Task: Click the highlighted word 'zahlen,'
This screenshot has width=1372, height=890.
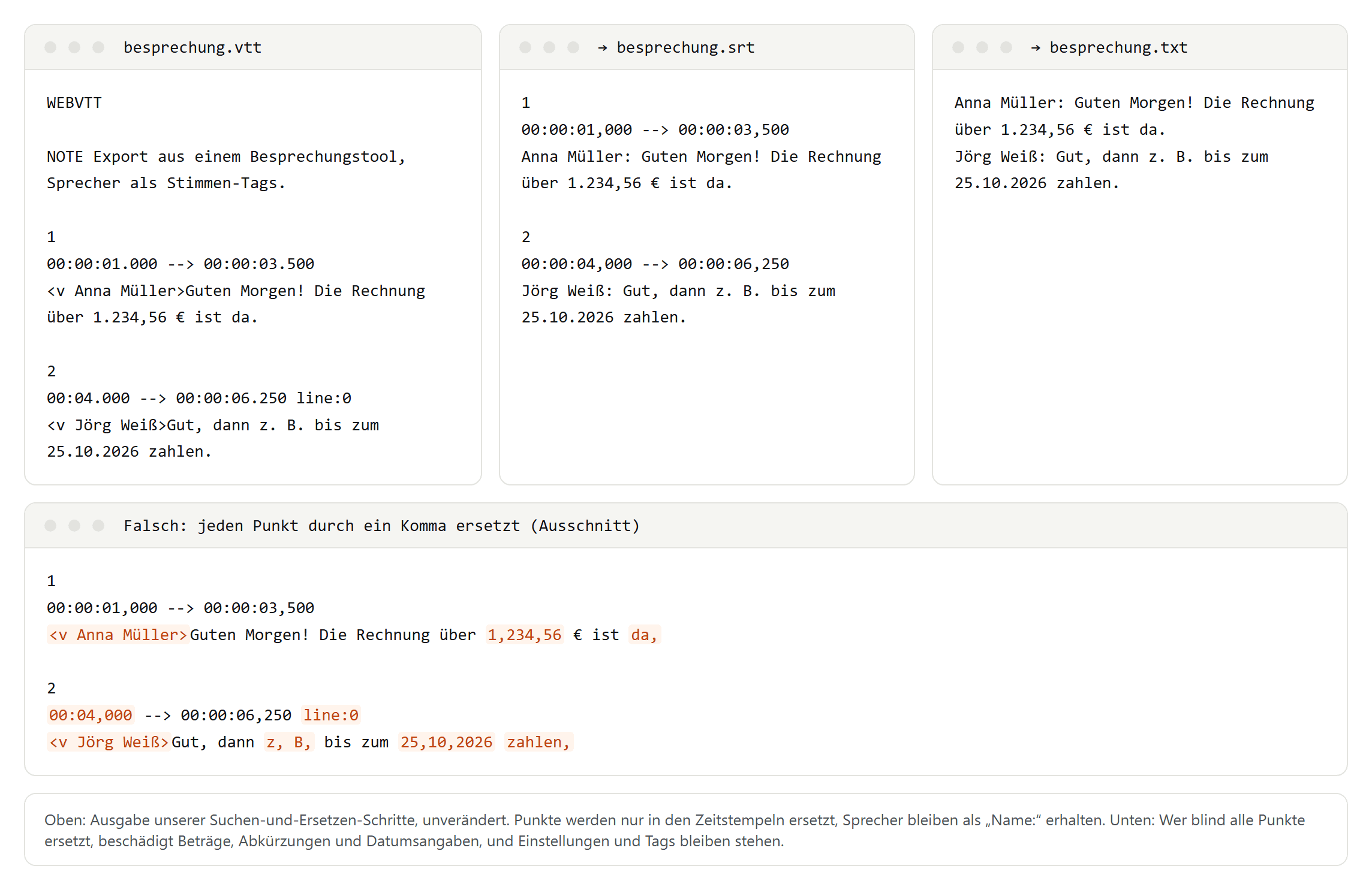Action: pos(538,742)
